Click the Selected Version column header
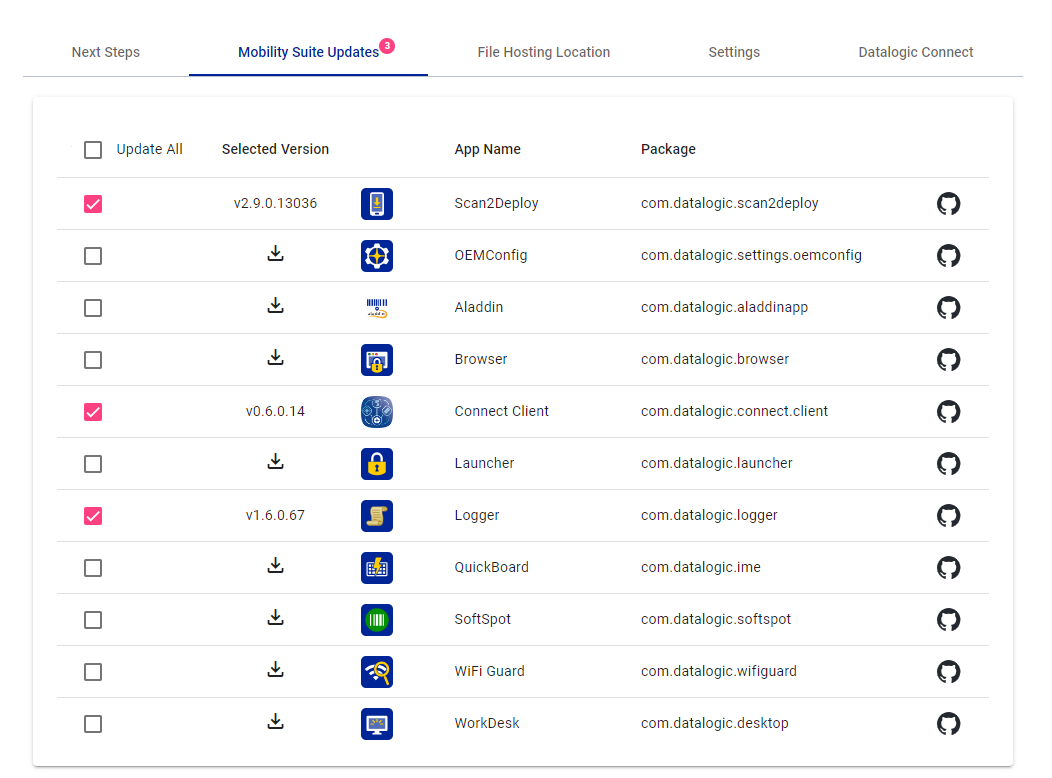This screenshot has width=1052, height=778. pyautogui.click(x=275, y=149)
